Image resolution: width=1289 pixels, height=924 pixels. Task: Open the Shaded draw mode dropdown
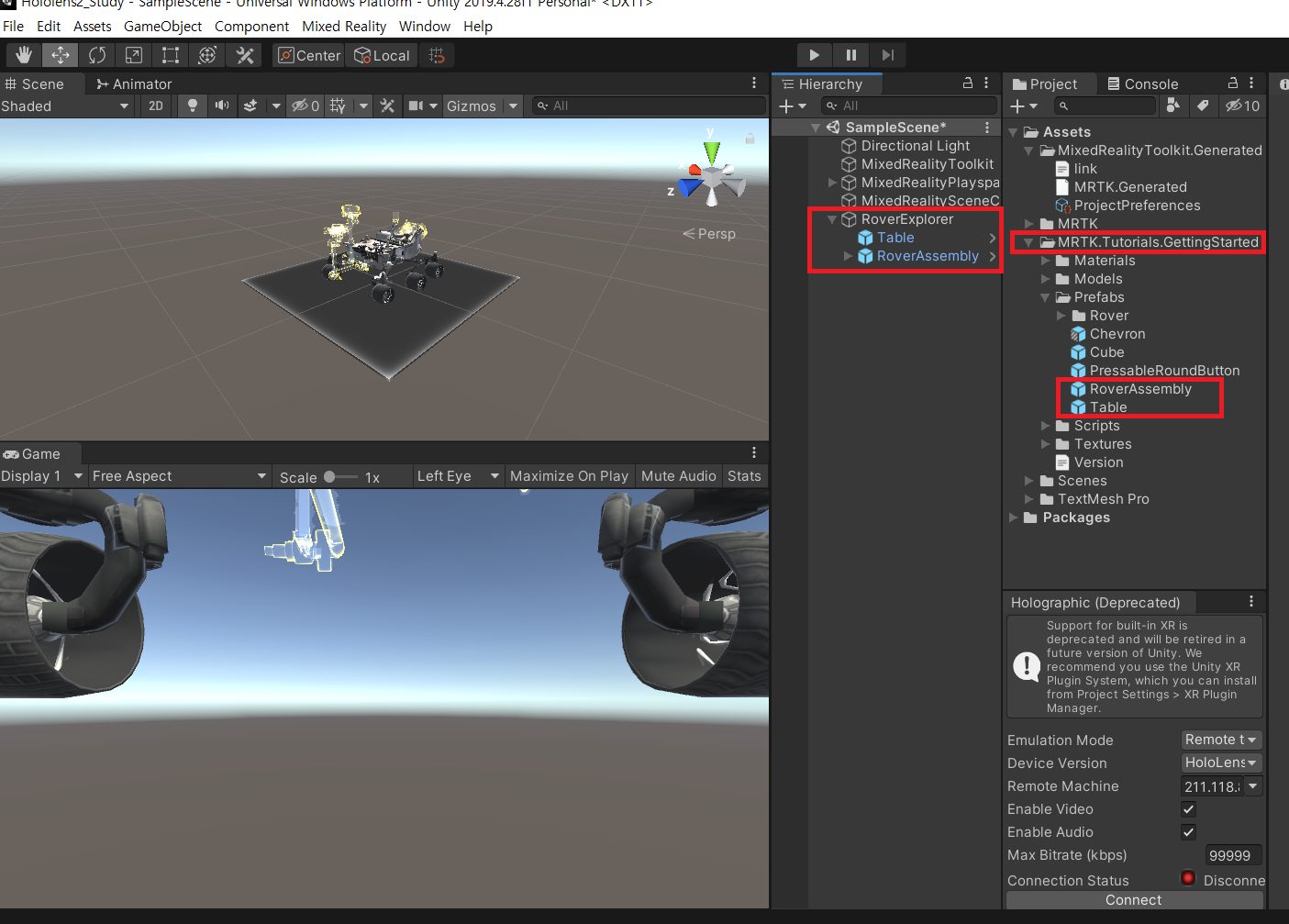point(66,106)
